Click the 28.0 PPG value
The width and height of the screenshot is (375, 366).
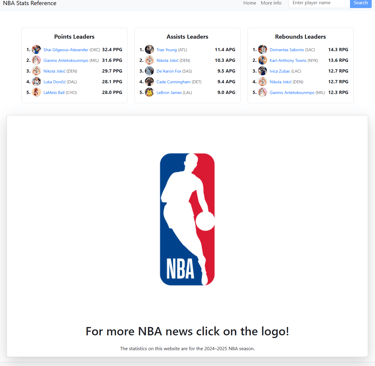pos(112,92)
